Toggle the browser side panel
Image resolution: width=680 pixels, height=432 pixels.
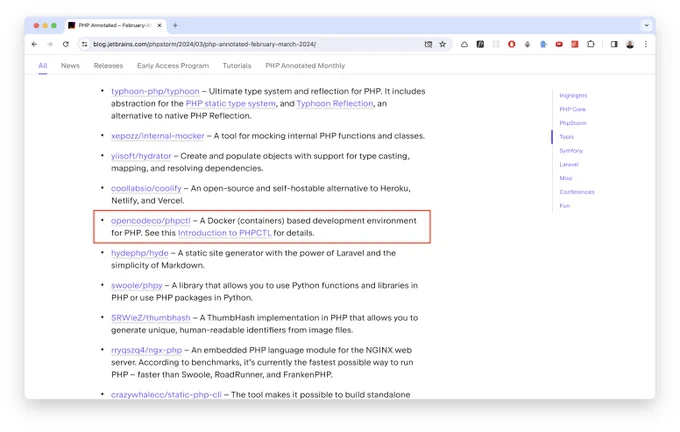click(x=614, y=44)
